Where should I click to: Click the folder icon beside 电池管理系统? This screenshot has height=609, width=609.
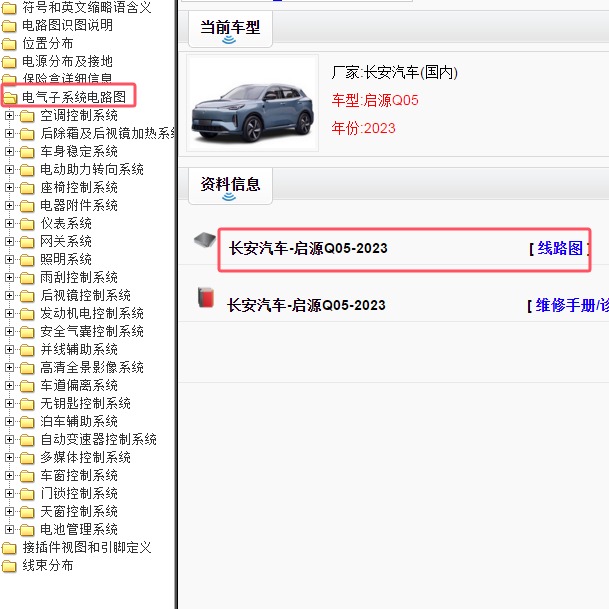coord(27,530)
